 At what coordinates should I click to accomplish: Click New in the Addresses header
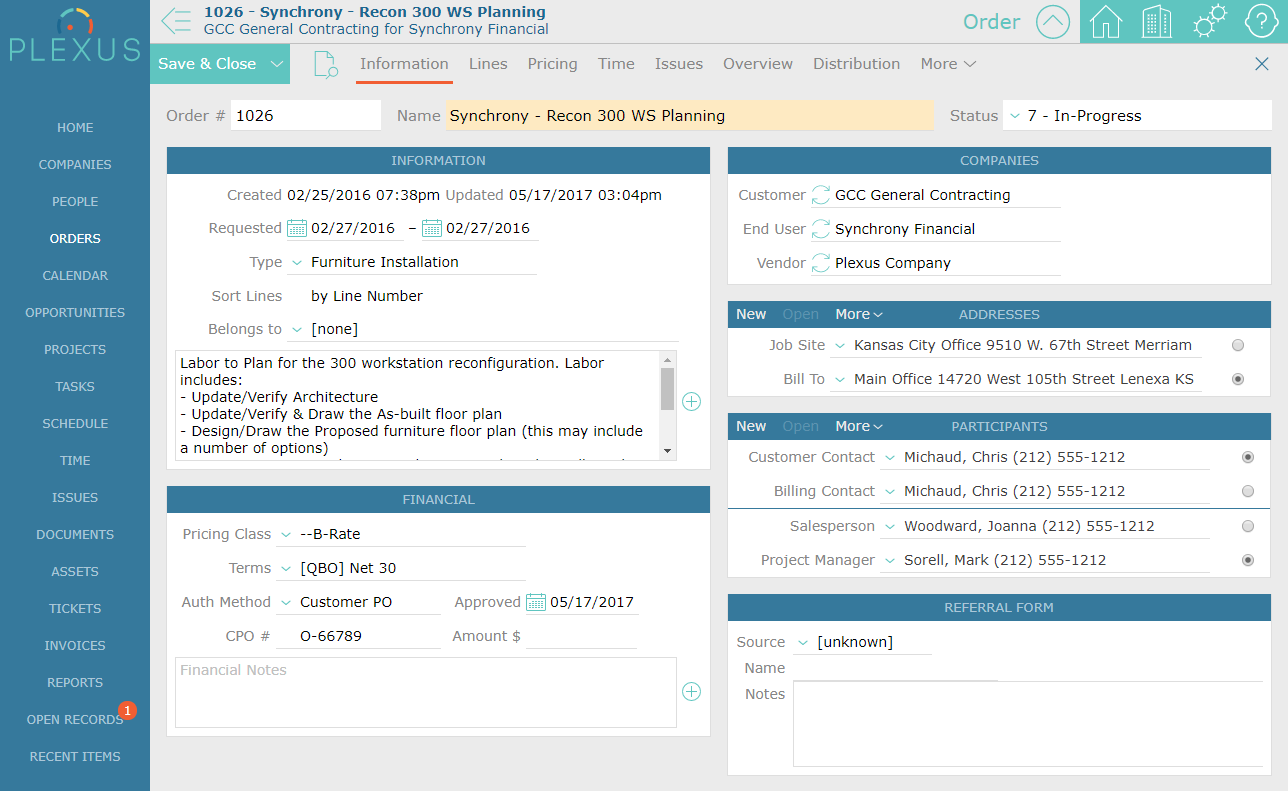coord(751,314)
